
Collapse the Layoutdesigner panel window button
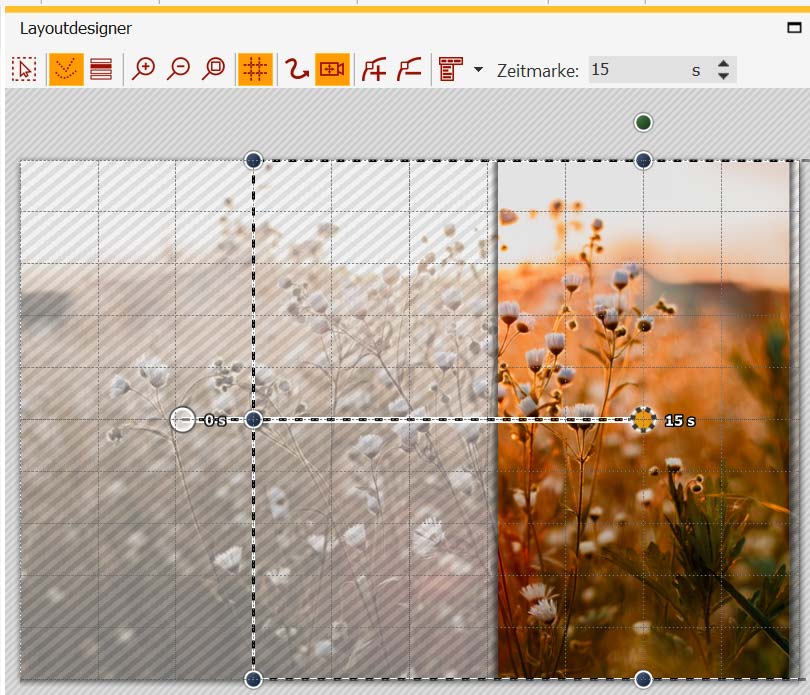point(795,29)
